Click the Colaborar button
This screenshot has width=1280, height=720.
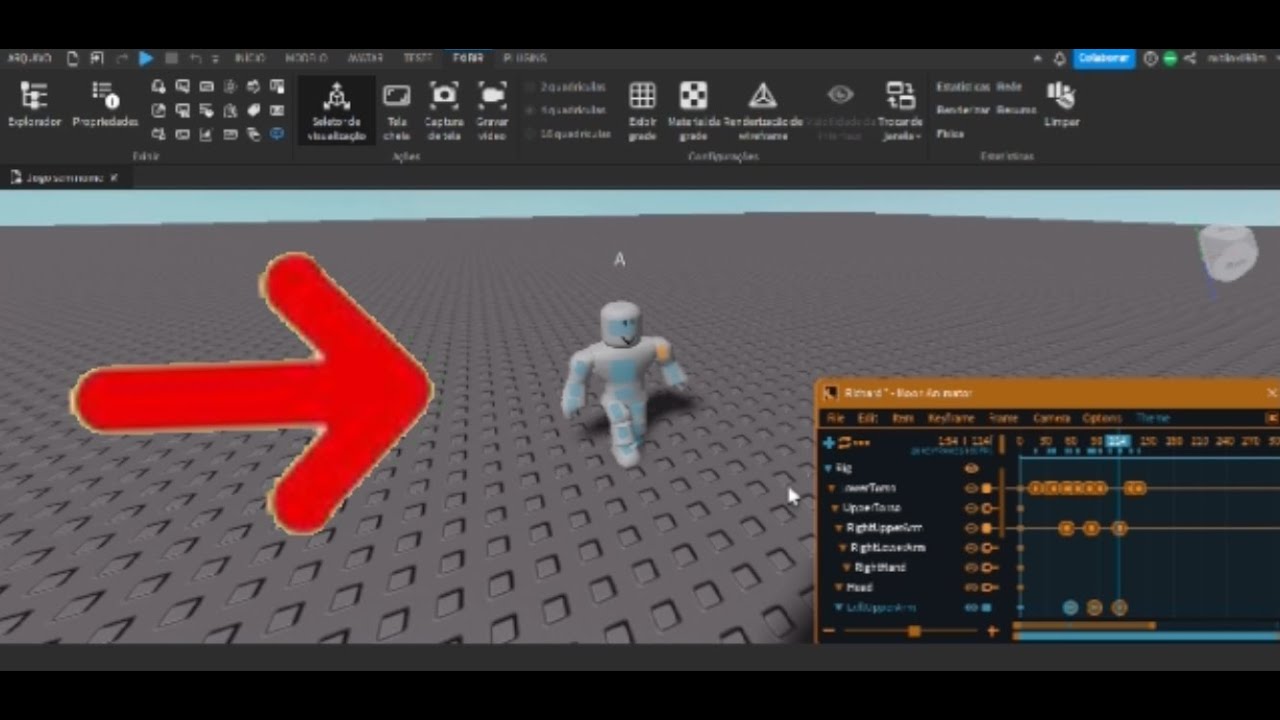point(1104,58)
